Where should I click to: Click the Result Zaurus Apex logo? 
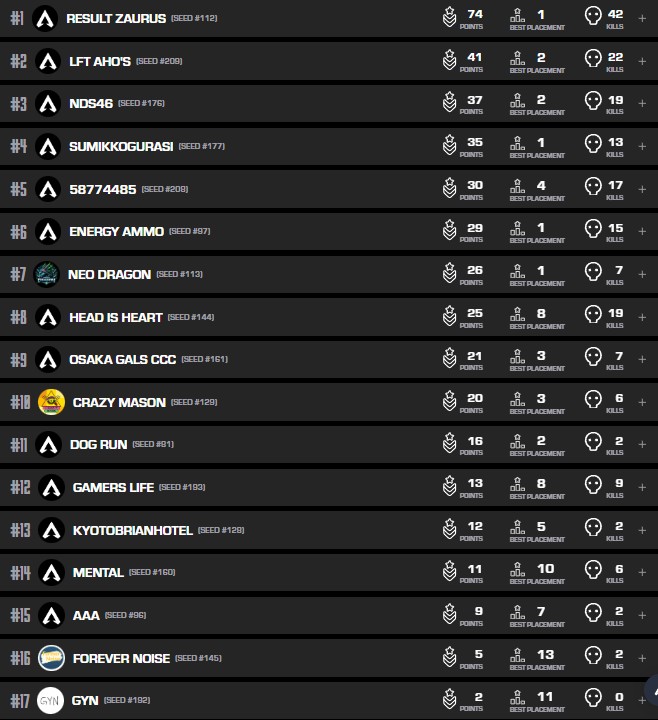click(x=44, y=18)
